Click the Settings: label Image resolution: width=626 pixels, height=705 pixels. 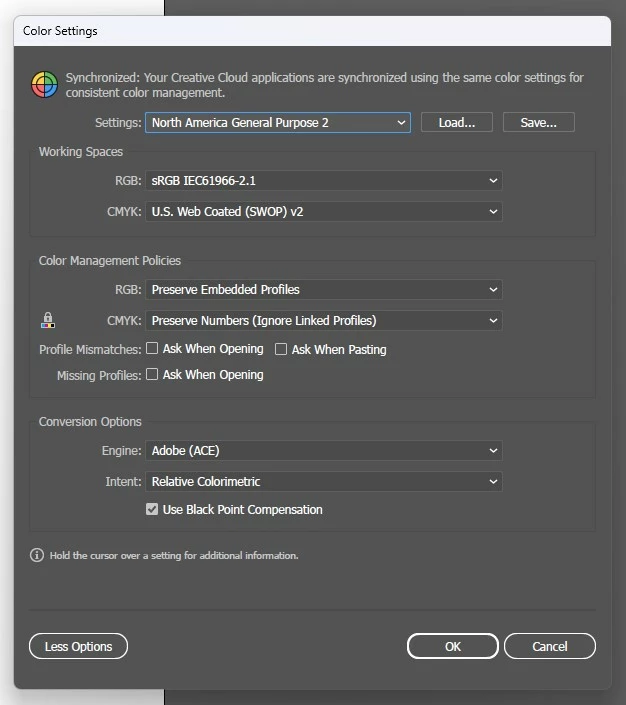[x=118, y=122]
